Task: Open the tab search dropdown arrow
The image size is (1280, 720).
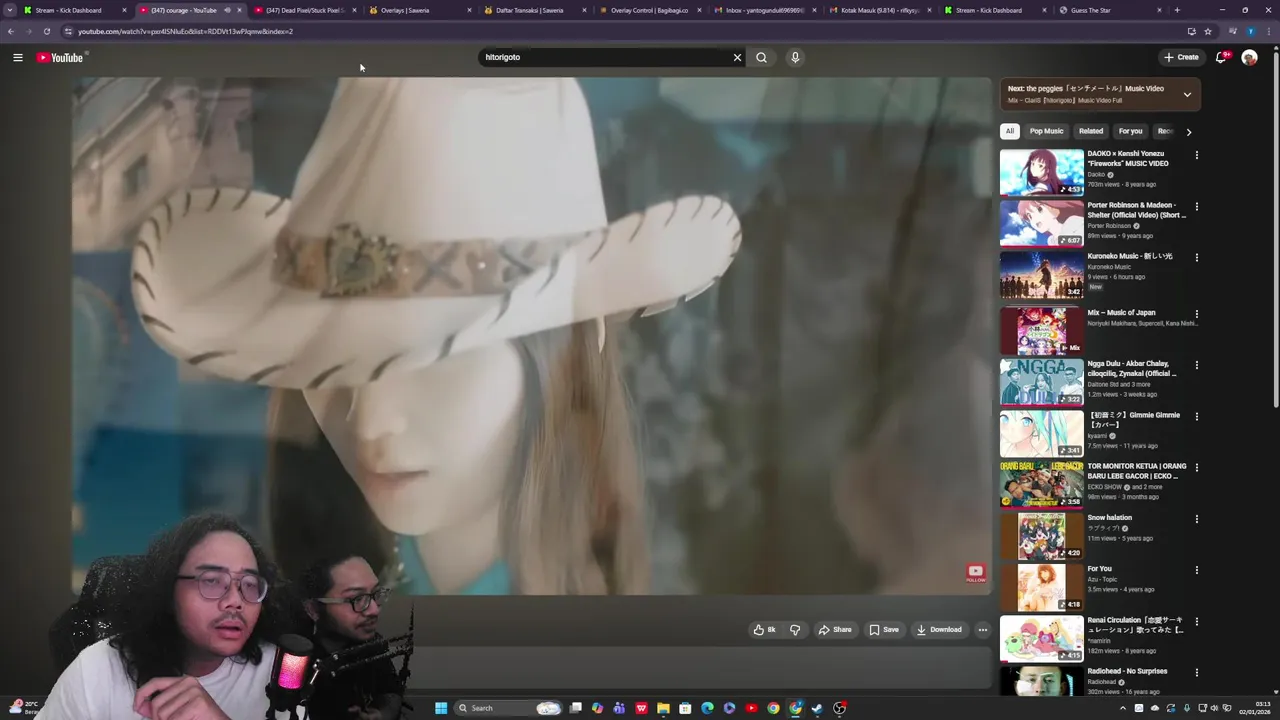Action: pyautogui.click(x=10, y=10)
